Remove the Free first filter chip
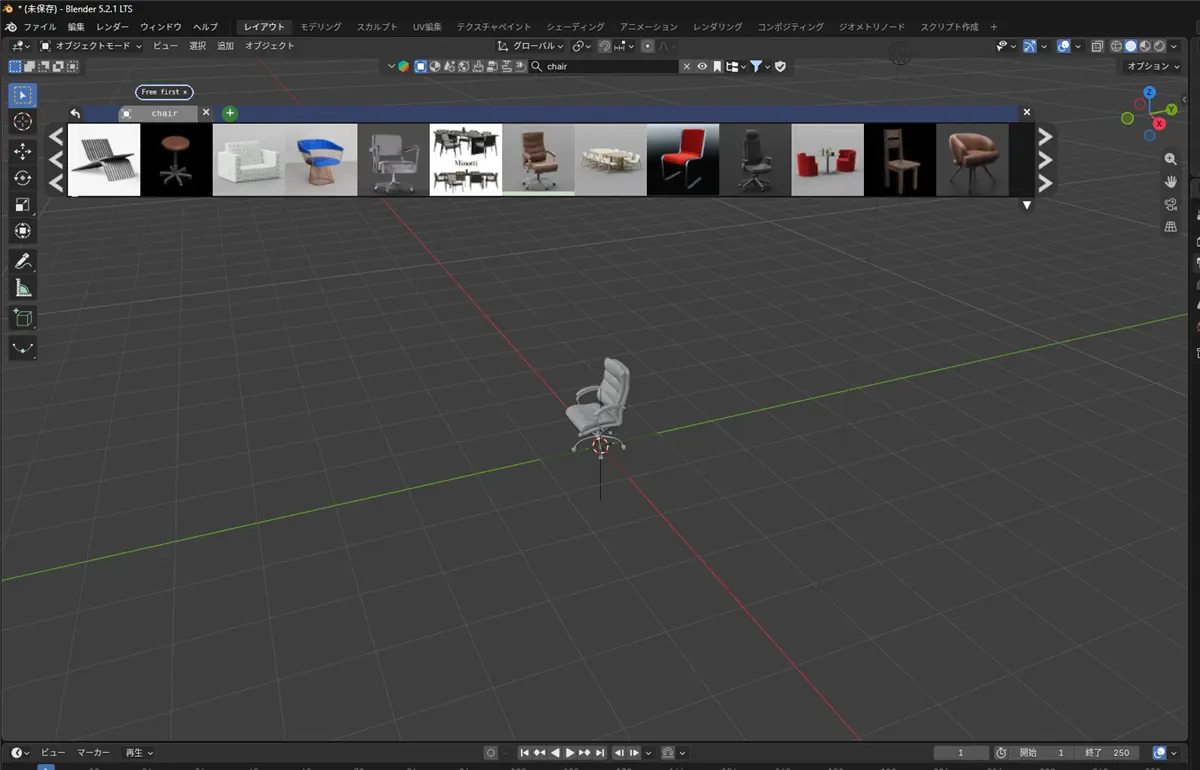Image resolution: width=1200 pixels, height=770 pixels. click(x=185, y=92)
